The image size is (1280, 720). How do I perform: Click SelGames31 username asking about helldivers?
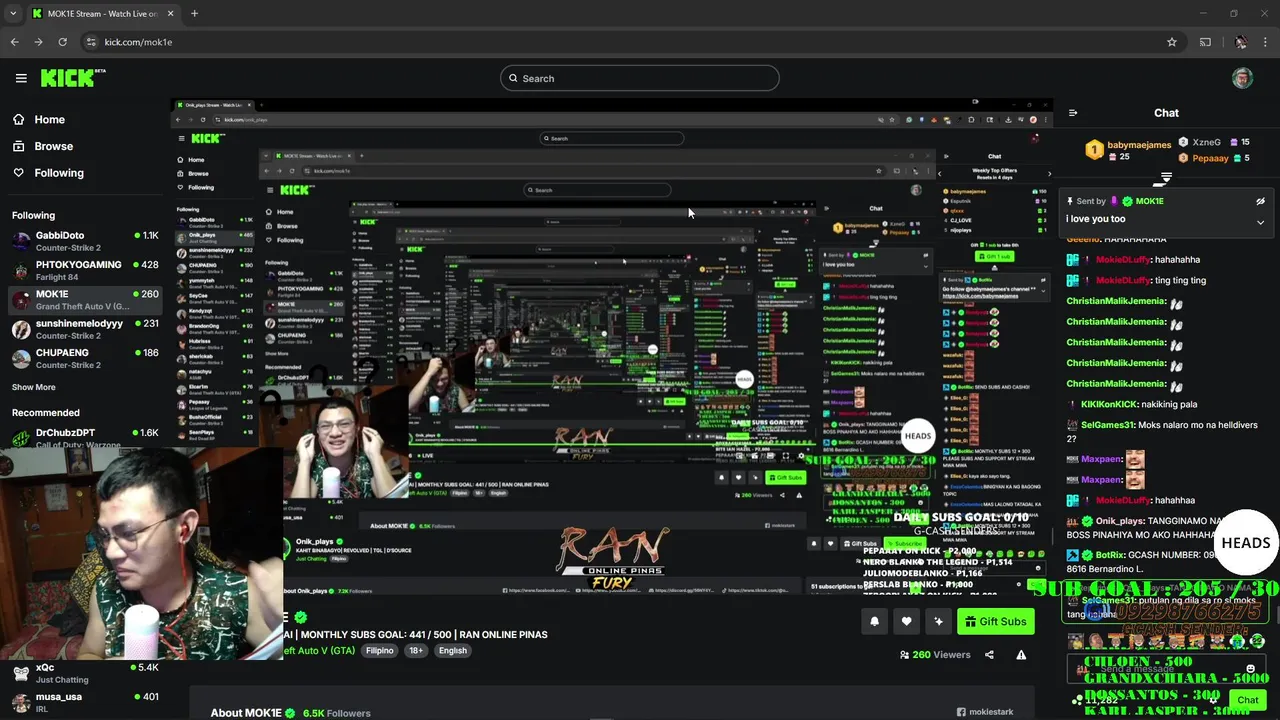pos(1107,425)
